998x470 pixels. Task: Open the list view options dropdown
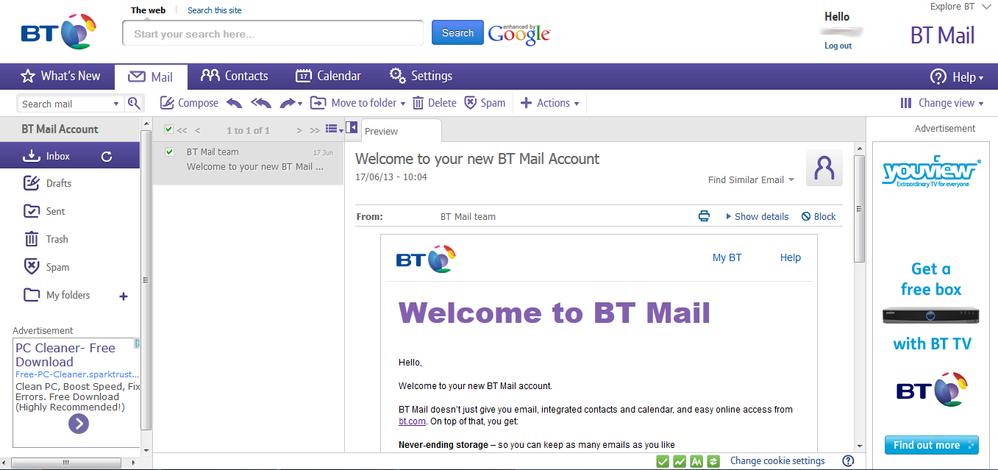point(334,129)
